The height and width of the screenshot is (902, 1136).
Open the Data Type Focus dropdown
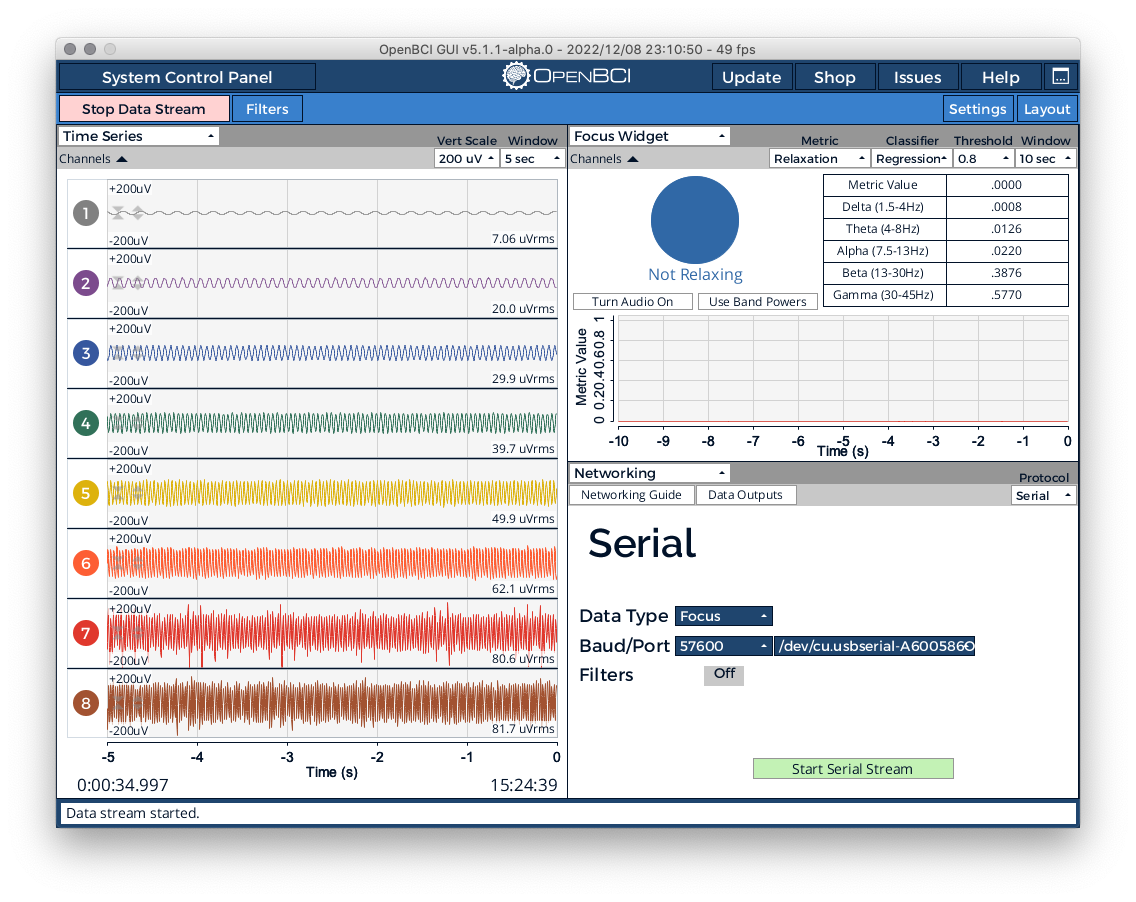coord(724,616)
